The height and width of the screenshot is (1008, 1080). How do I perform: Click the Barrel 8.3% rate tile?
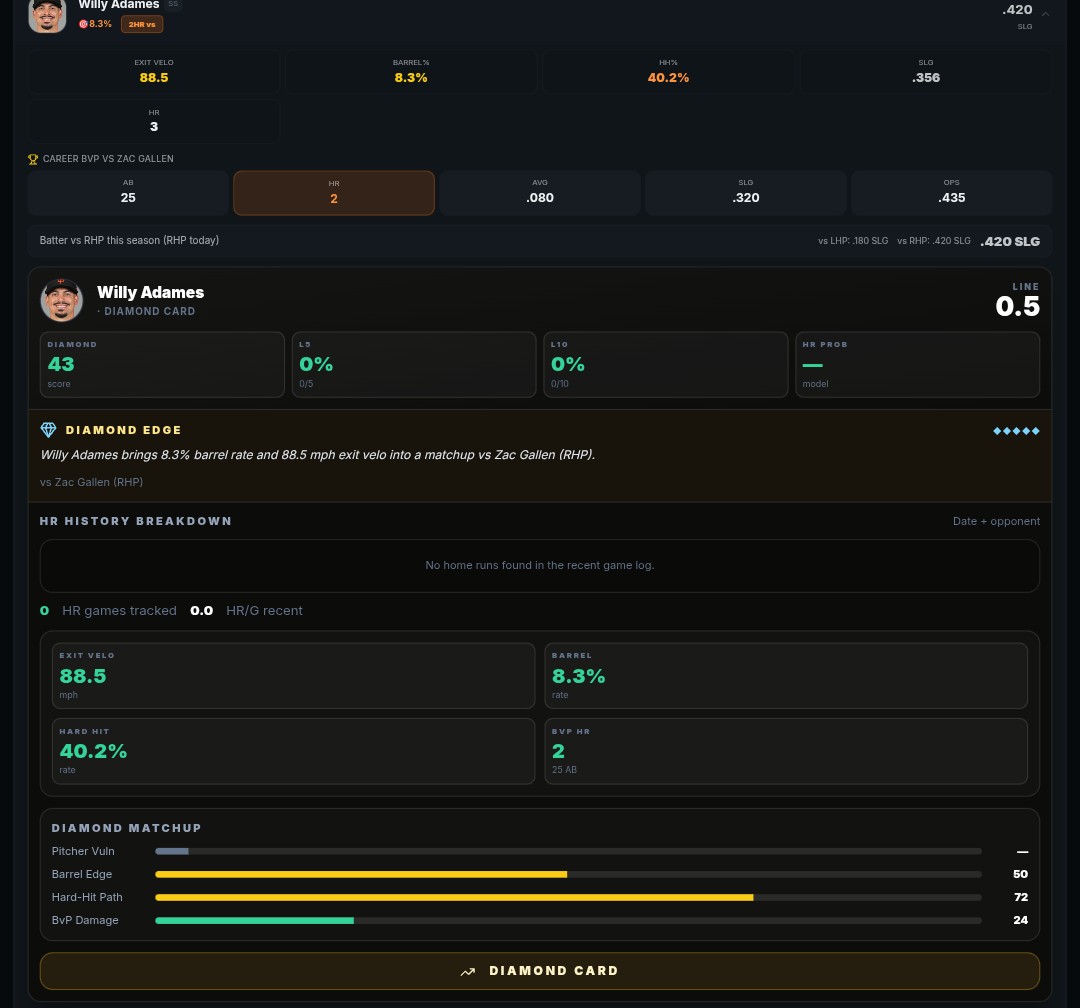tap(786, 676)
